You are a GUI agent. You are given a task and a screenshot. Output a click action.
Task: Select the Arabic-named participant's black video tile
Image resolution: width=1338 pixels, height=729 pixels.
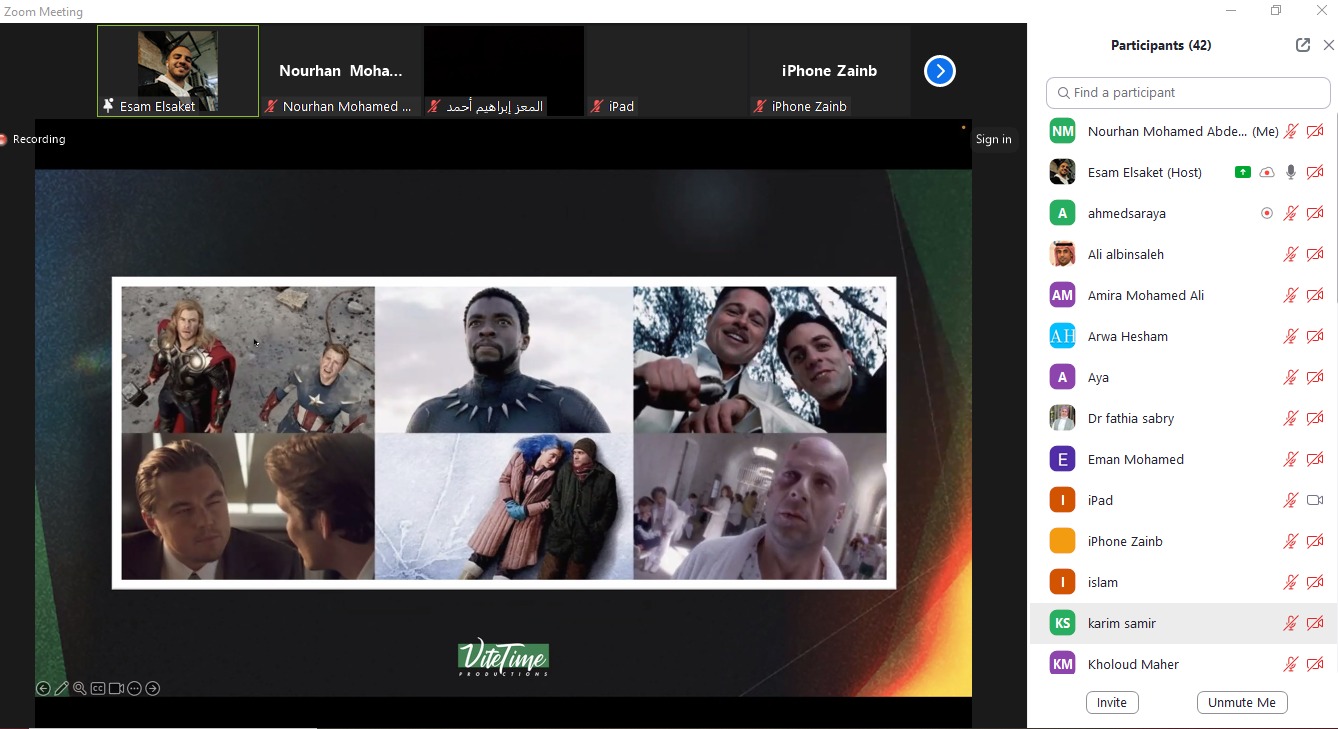504,71
